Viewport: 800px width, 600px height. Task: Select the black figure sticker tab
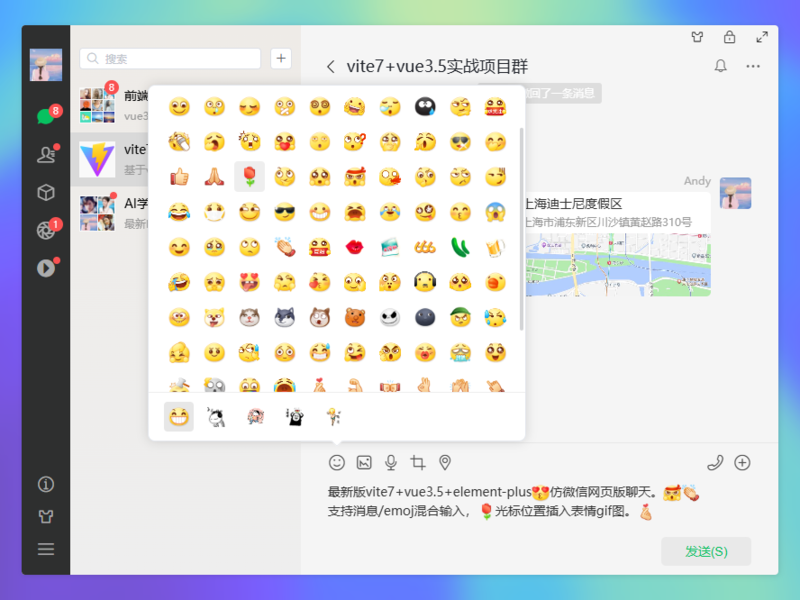pyautogui.click(x=294, y=417)
